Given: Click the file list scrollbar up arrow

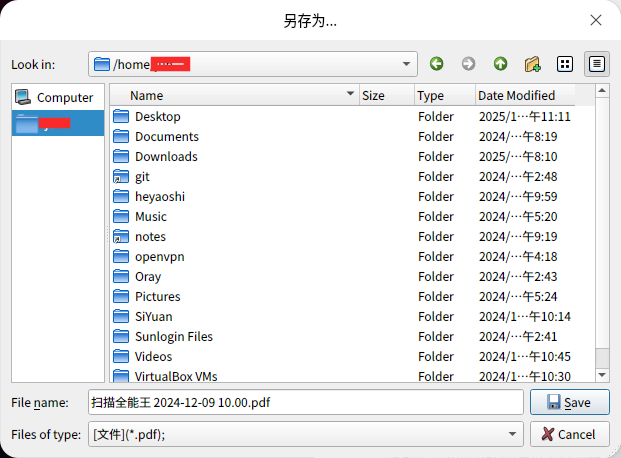Looking at the screenshot, I should pos(602,91).
